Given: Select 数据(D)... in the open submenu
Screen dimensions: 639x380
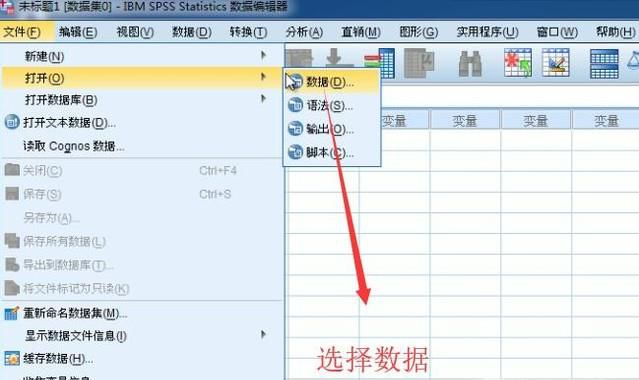Looking at the screenshot, I should pyautogui.click(x=332, y=82).
